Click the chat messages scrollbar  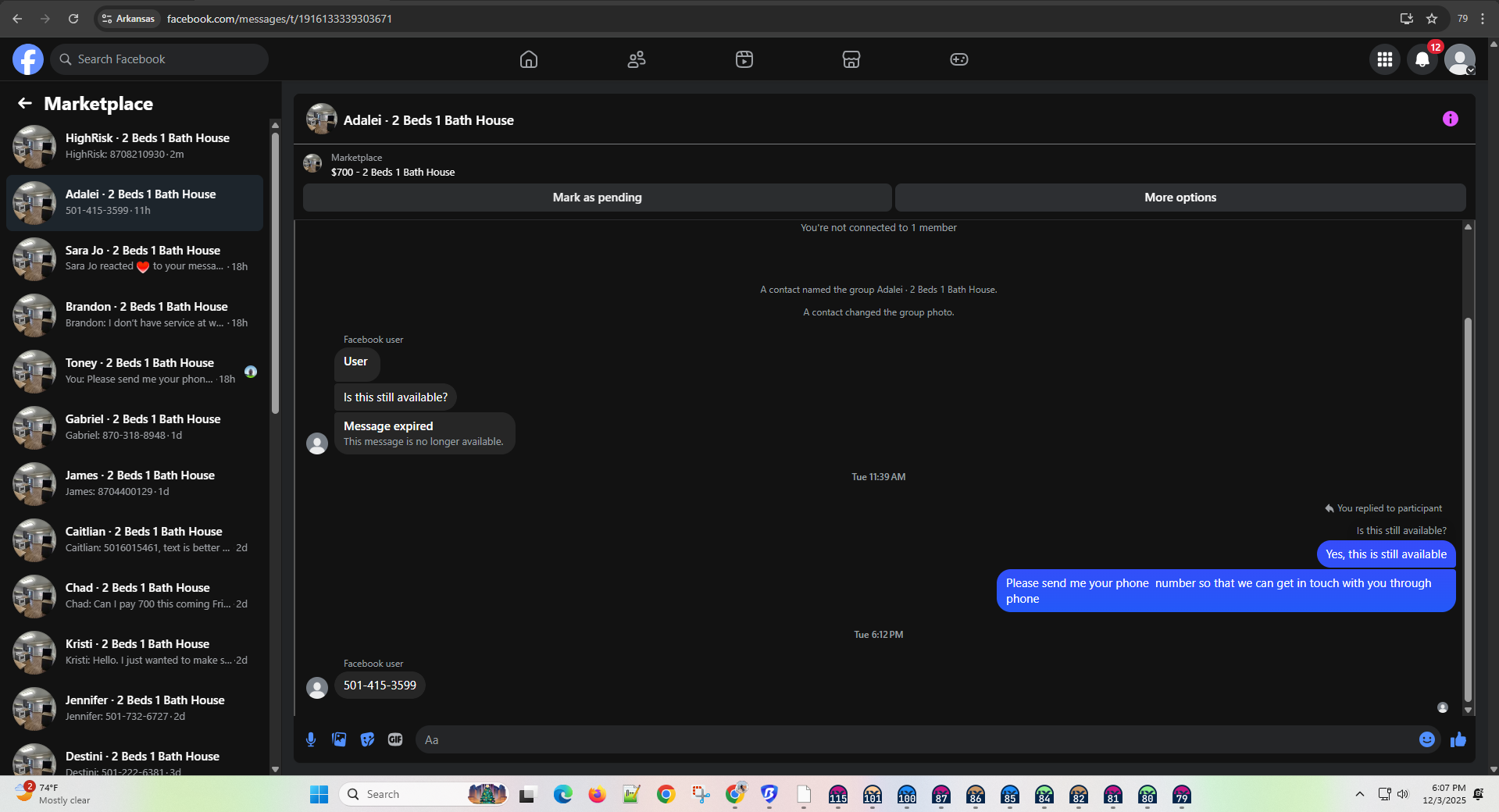point(1468,509)
